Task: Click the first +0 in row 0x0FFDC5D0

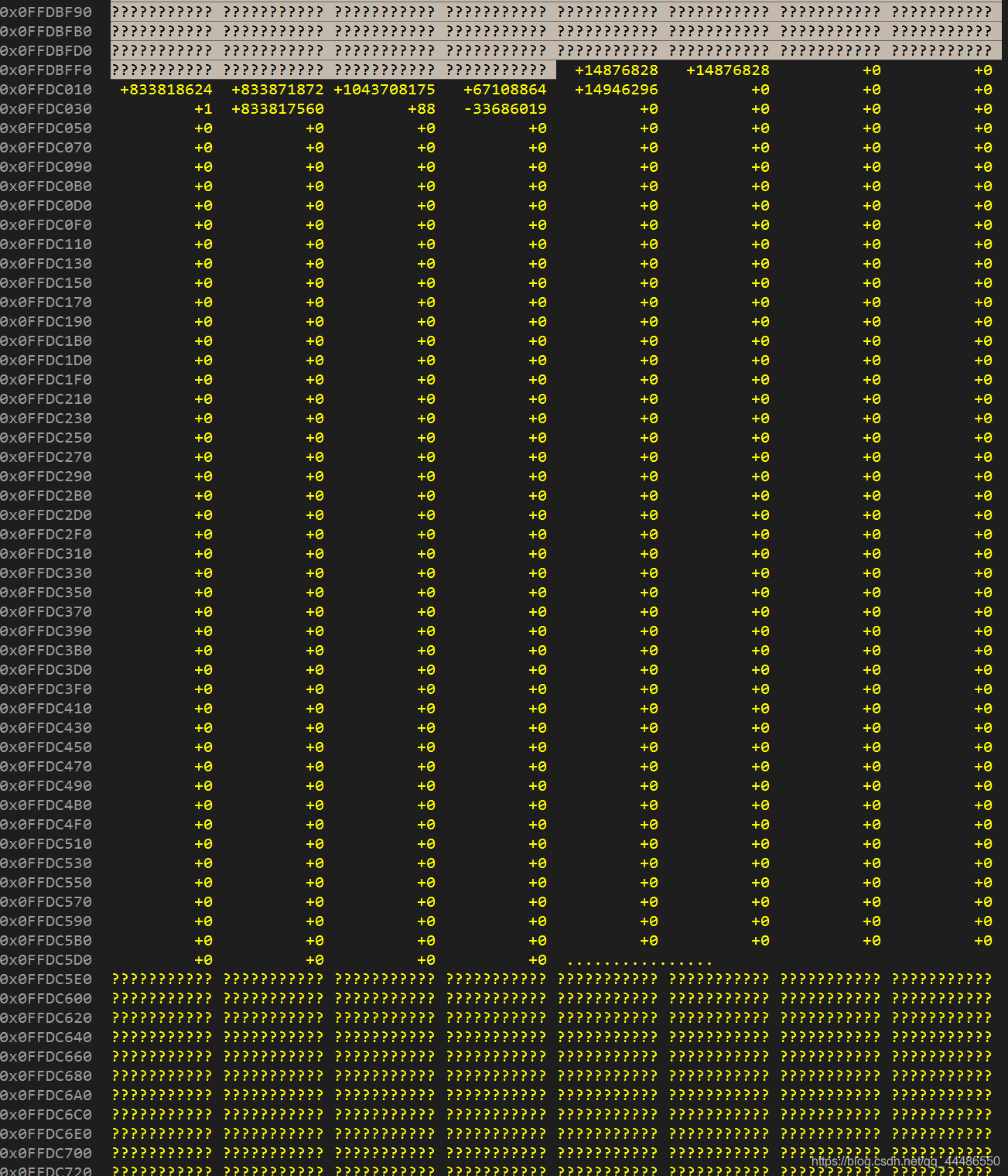Action: [203, 960]
